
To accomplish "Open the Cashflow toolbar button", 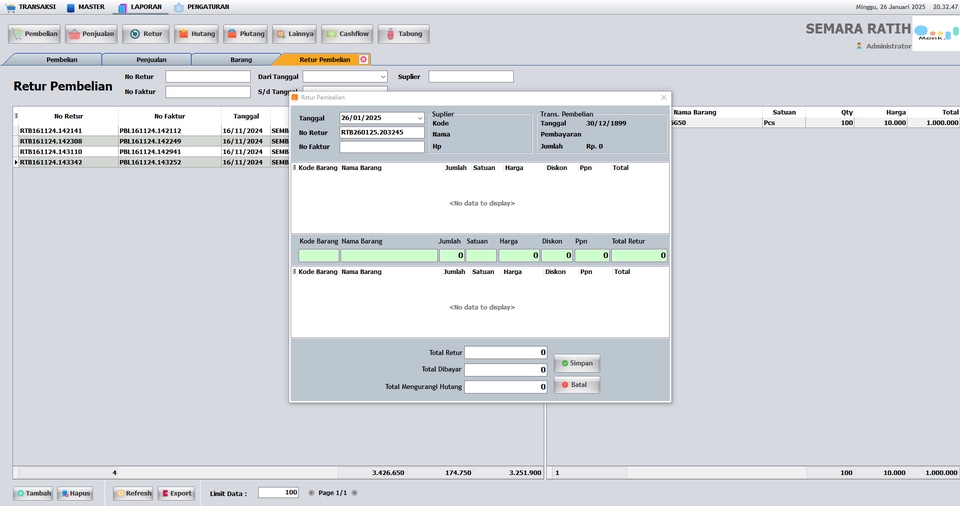I will tap(347, 34).
